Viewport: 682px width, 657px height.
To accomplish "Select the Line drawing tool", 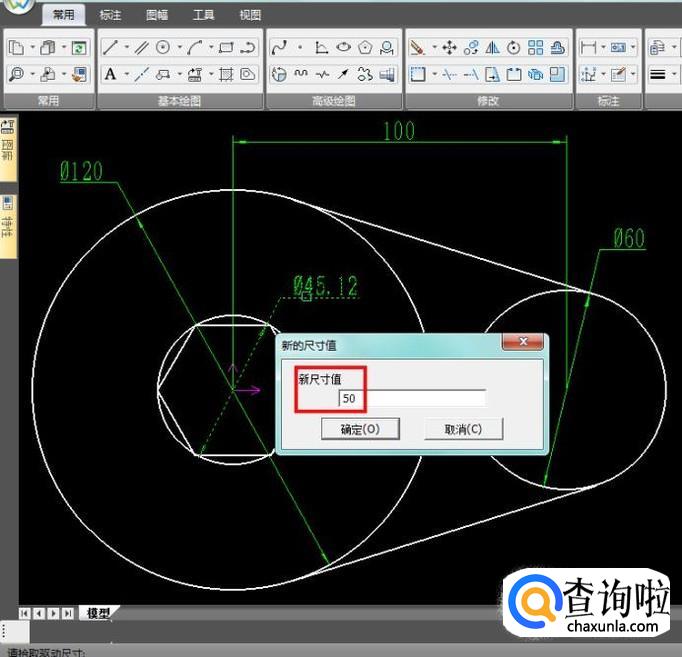I will pyautogui.click(x=110, y=47).
